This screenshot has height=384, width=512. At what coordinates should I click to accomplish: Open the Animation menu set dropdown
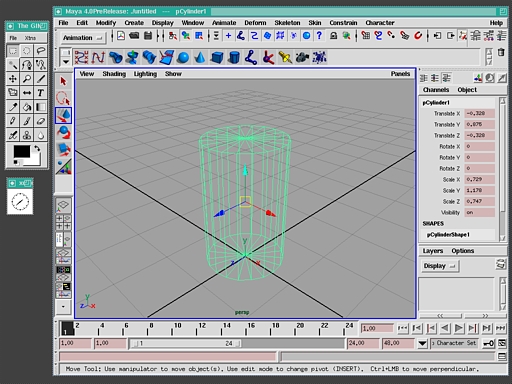click(x=83, y=38)
